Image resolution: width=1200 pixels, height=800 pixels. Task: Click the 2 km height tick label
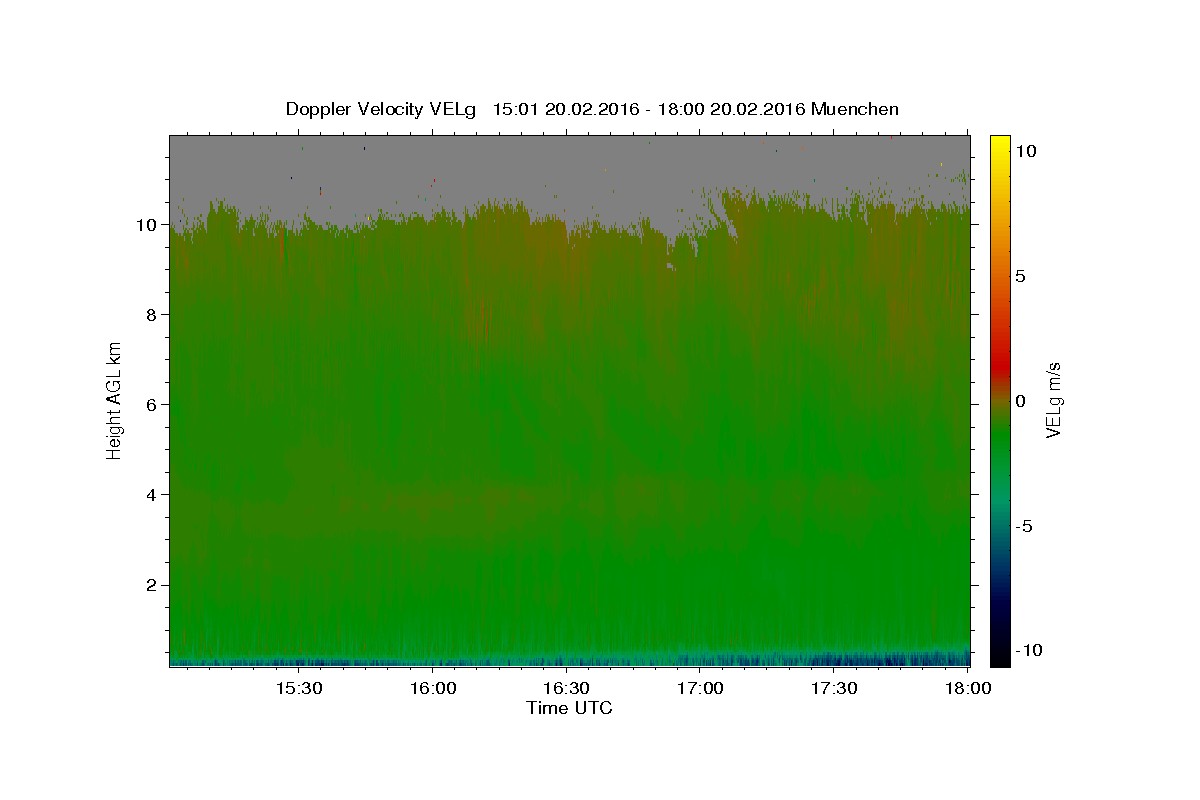tap(153, 585)
